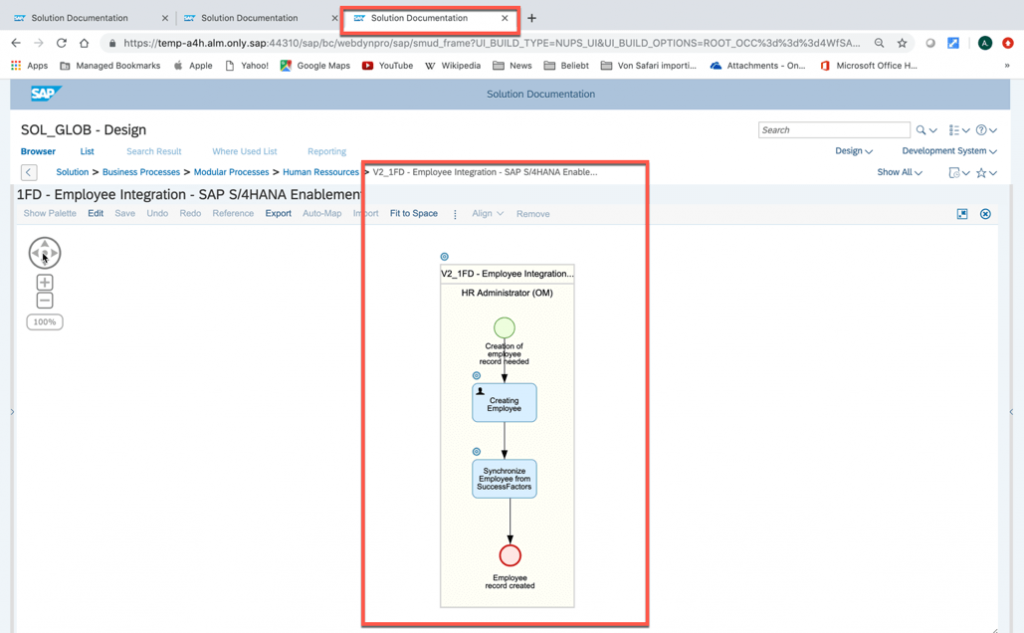This screenshot has height=633, width=1024.
Task: Click the zoom magnifier icon in address bar
Action: [x=880, y=43]
